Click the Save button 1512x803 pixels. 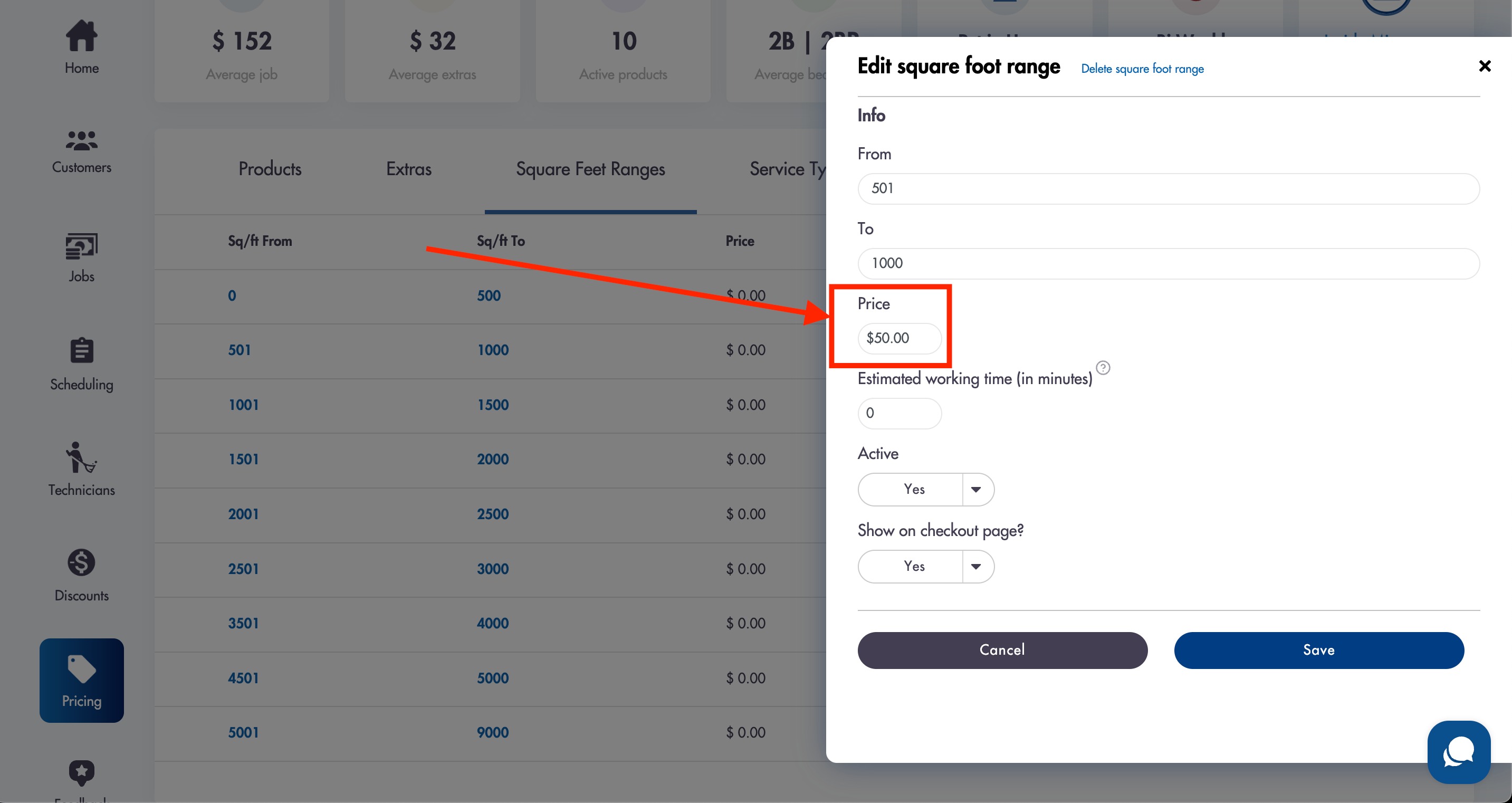1319,650
